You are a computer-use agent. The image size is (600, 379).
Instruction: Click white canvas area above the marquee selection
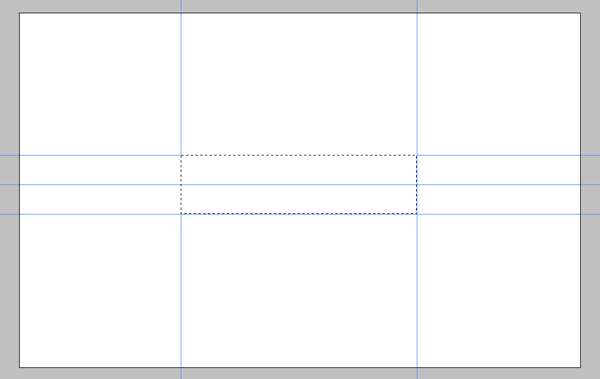[299, 84]
